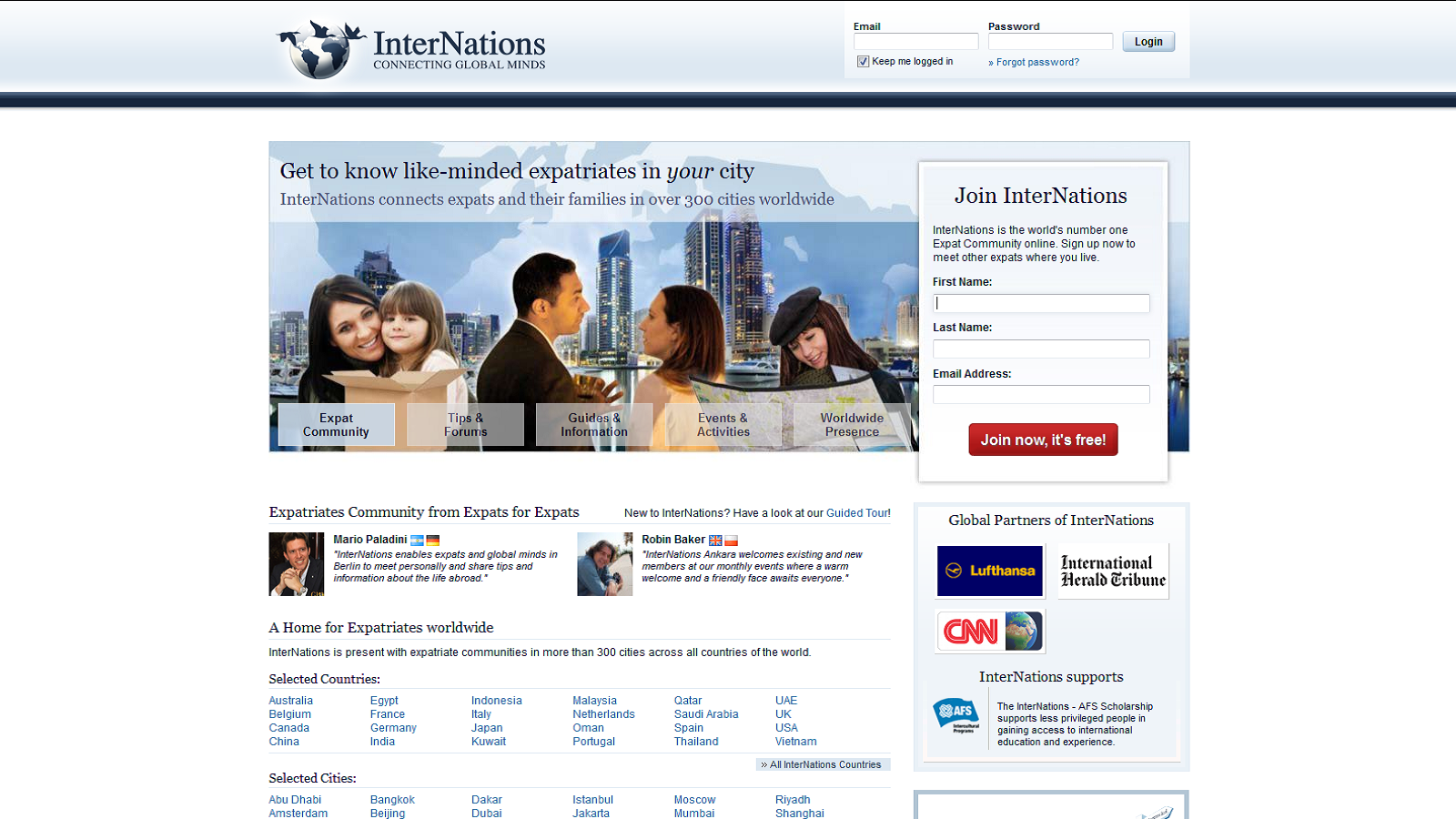
Task: Click the AFS scholarship logo
Action: point(955,716)
